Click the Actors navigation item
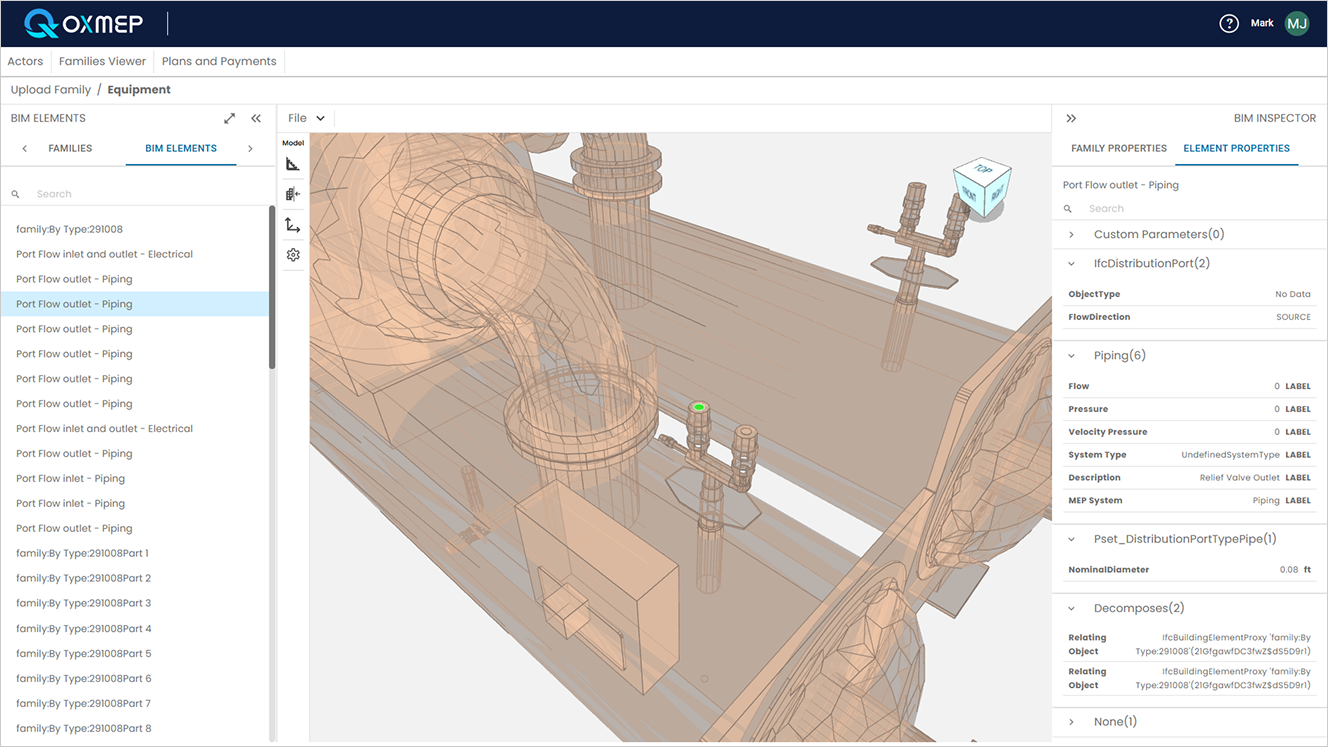Screen dimensions: 1328x747 click(x=25, y=60)
